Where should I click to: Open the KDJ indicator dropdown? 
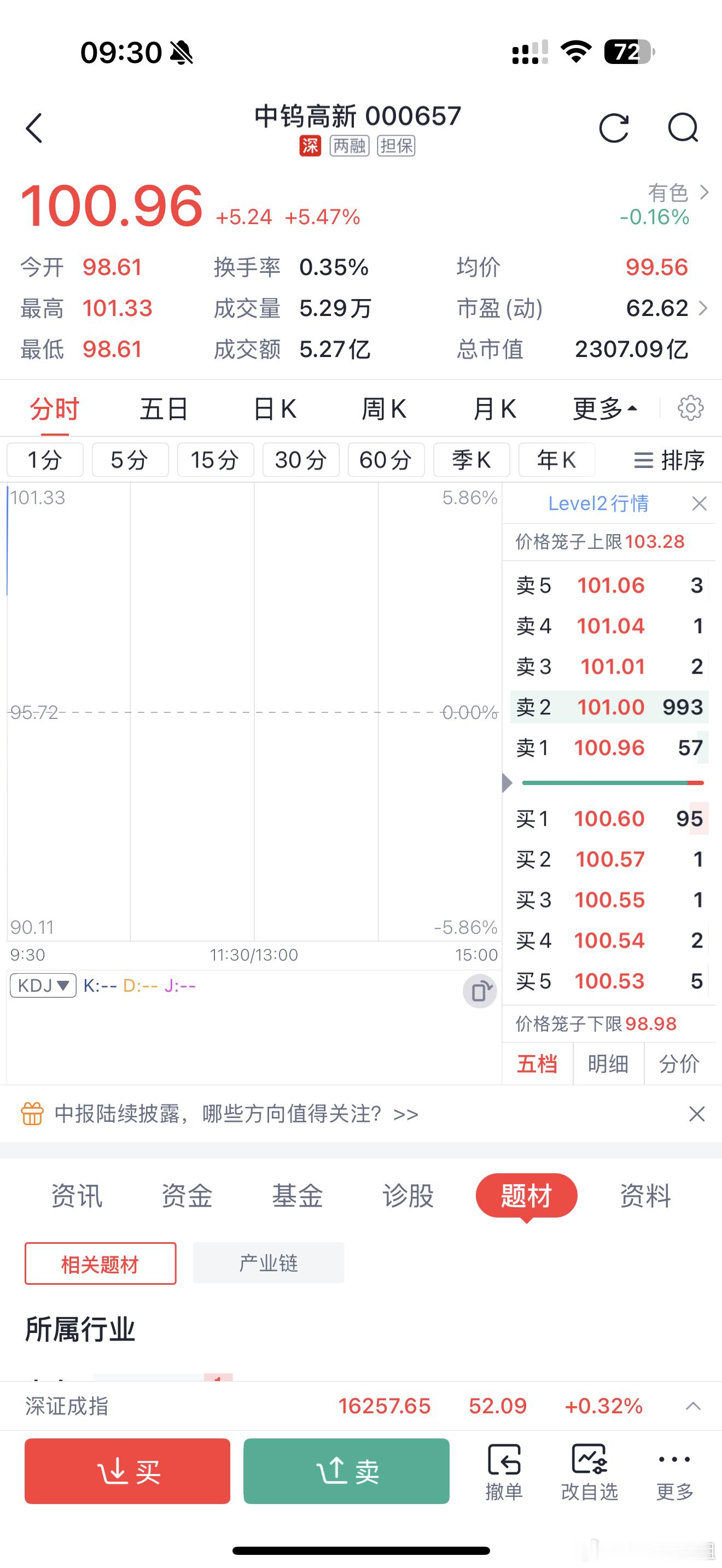[43, 986]
